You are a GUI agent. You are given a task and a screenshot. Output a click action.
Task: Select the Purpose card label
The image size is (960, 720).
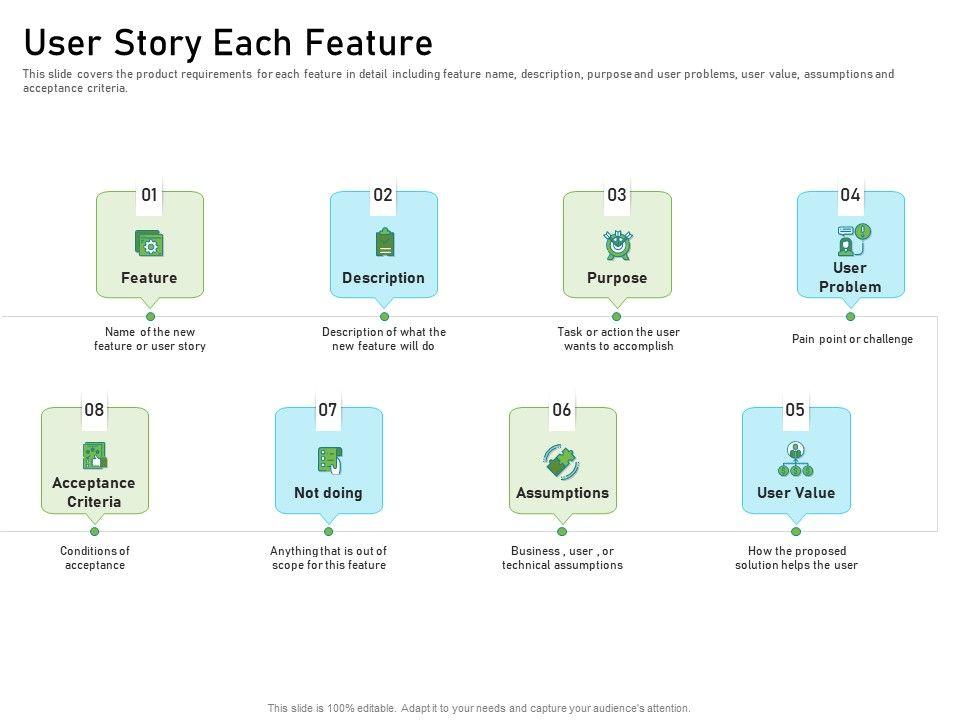(x=617, y=278)
